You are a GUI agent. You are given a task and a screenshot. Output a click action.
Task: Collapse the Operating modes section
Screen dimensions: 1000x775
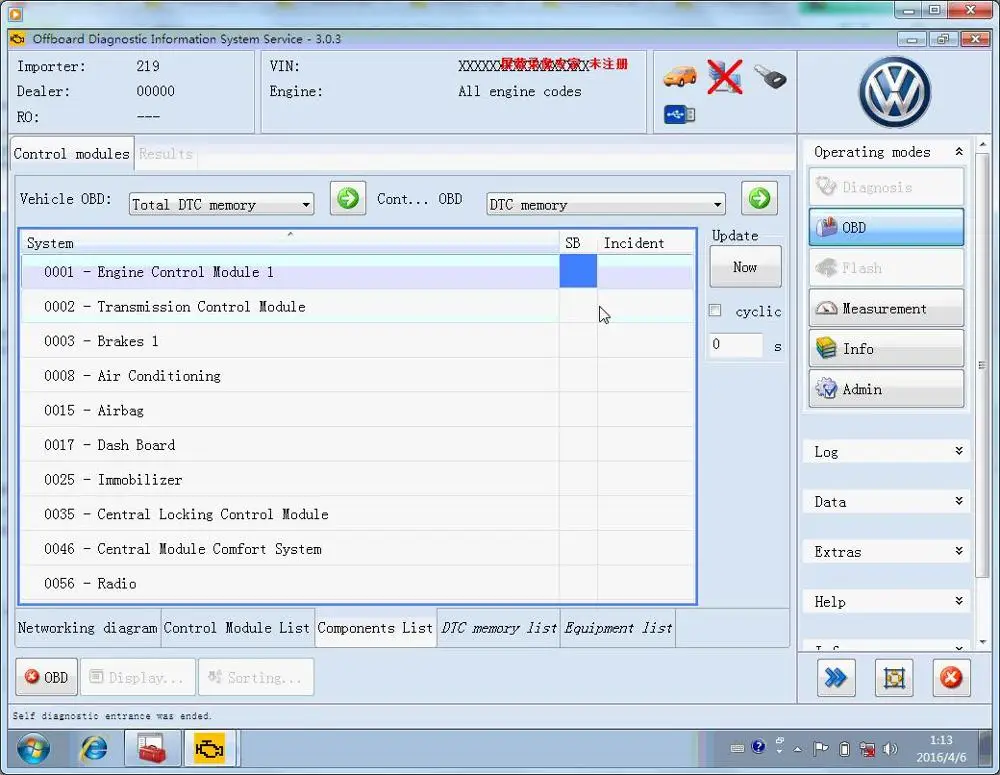coord(959,152)
